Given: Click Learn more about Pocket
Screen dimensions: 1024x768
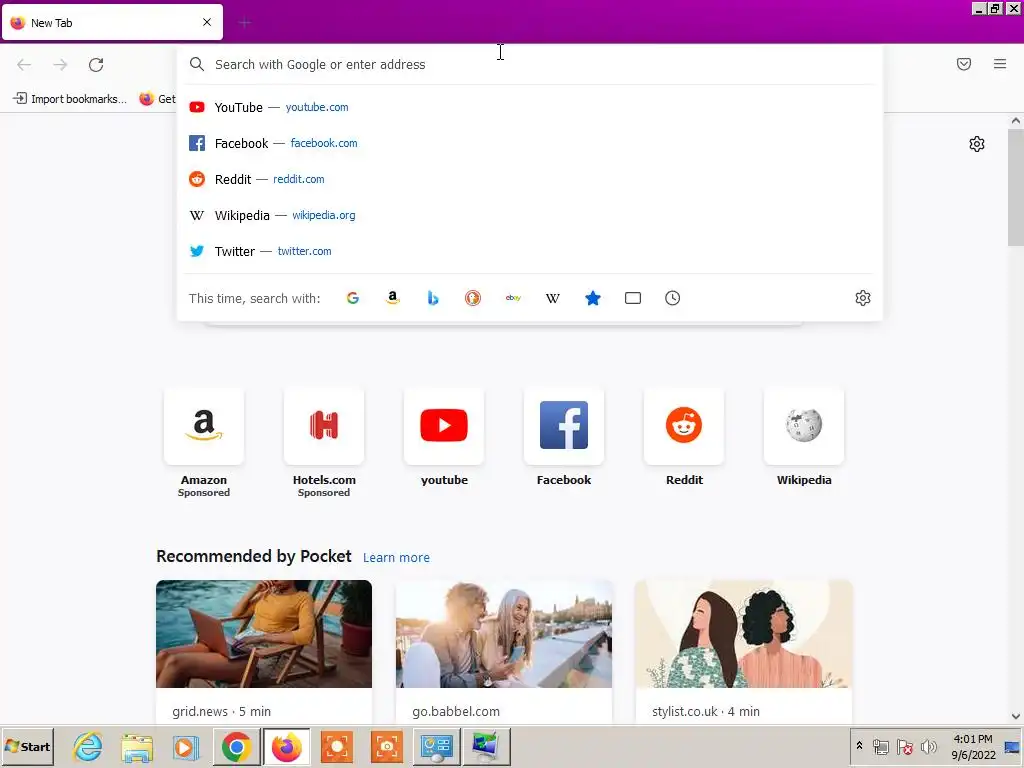Looking at the screenshot, I should [396, 558].
